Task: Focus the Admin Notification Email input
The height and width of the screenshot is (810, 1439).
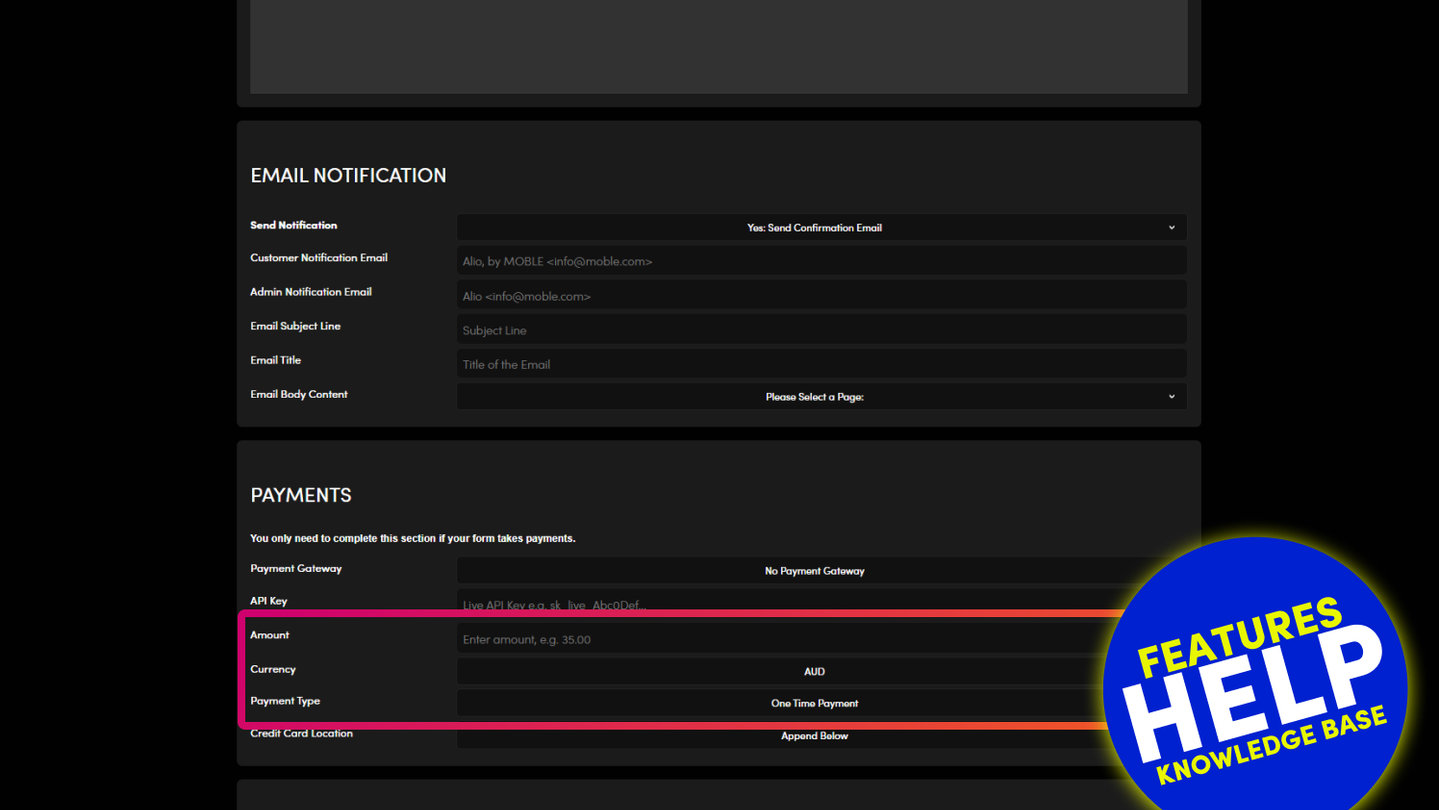Action: pyautogui.click(x=821, y=296)
